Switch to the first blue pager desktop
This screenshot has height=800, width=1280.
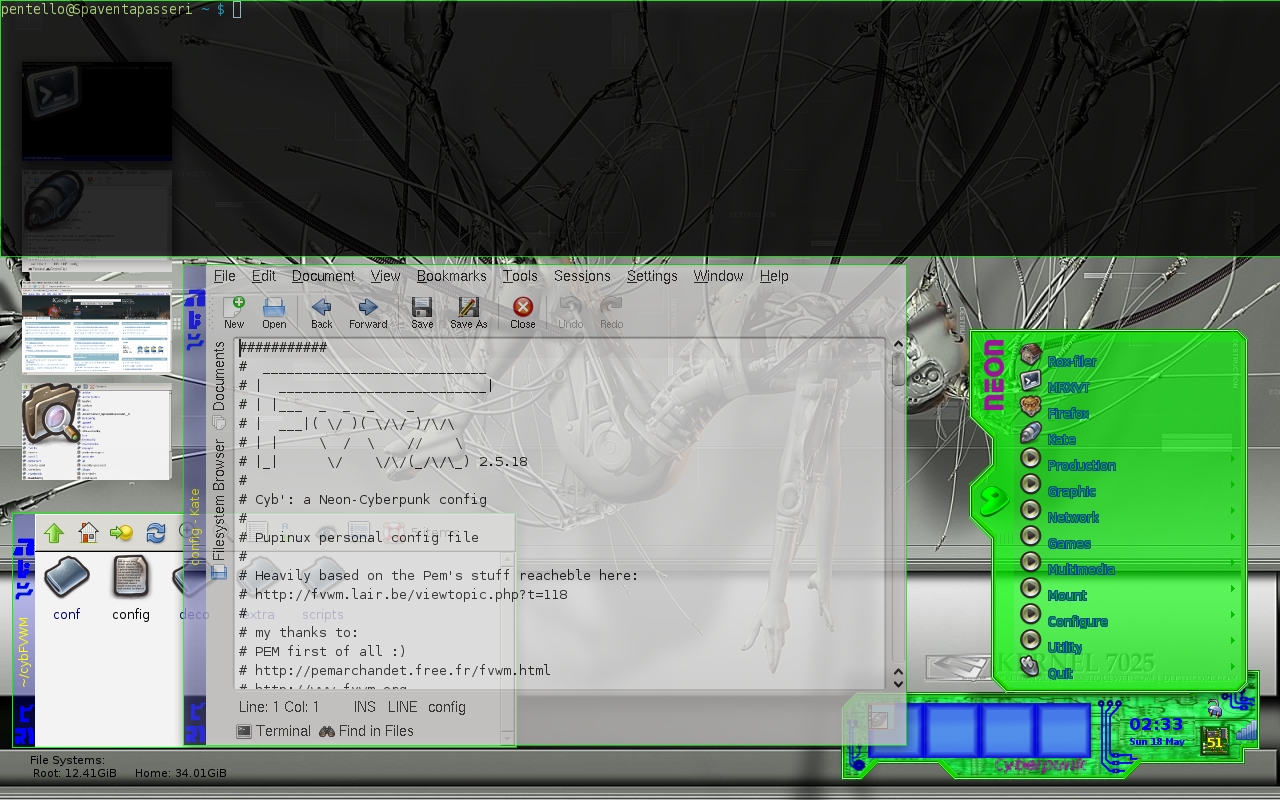coord(896,730)
